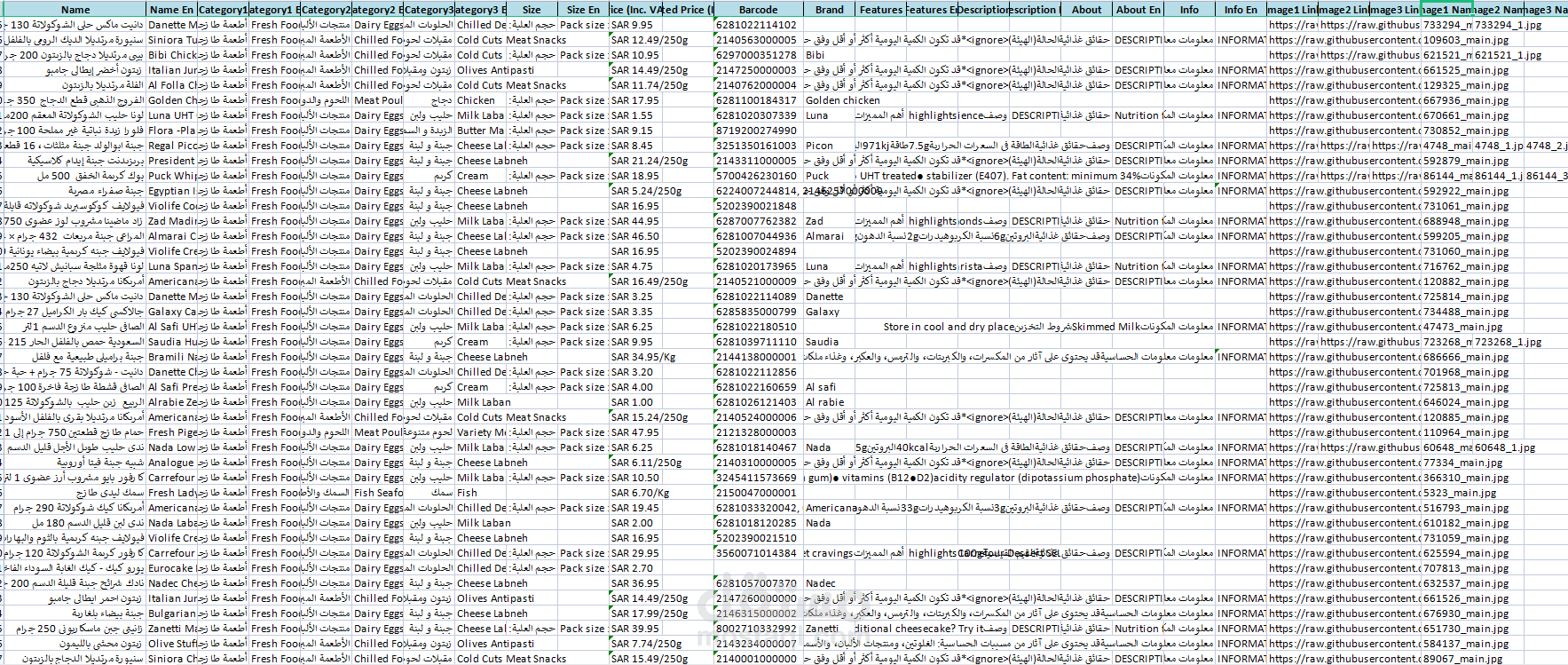The height and width of the screenshot is (665, 1568).
Task: Click barcode cell 5700426230160
Action: tap(759, 176)
